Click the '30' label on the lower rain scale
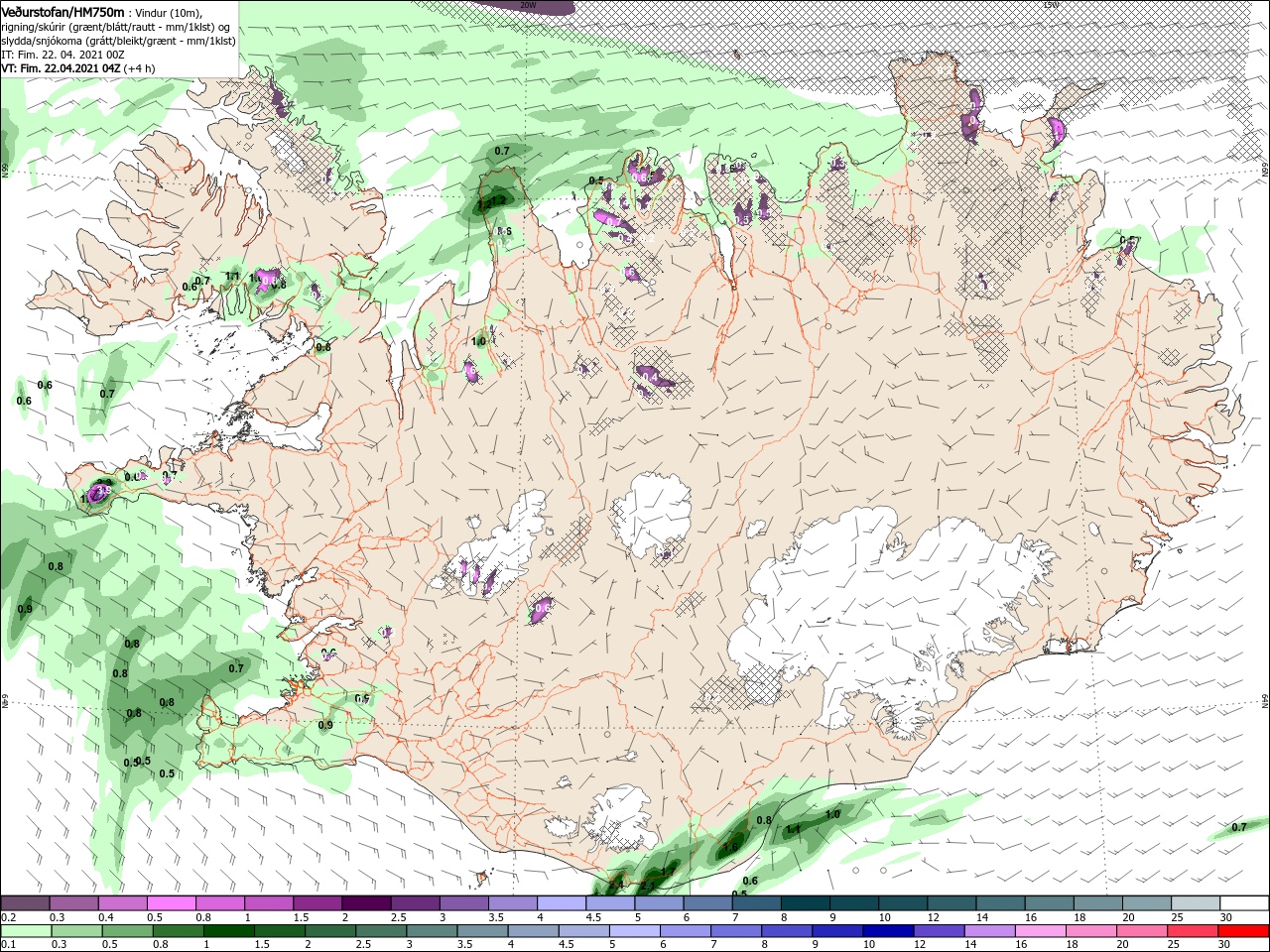This screenshot has height=952, width=1270. point(1225,945)
